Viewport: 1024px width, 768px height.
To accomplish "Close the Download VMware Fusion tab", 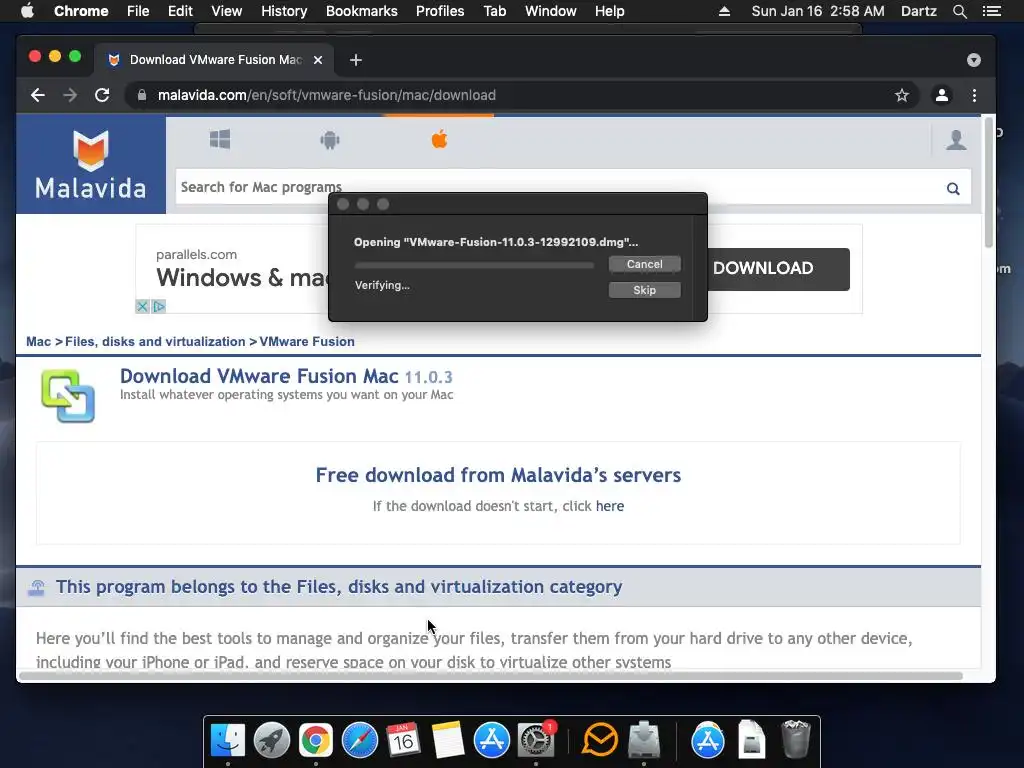I will tap(318, 60).
